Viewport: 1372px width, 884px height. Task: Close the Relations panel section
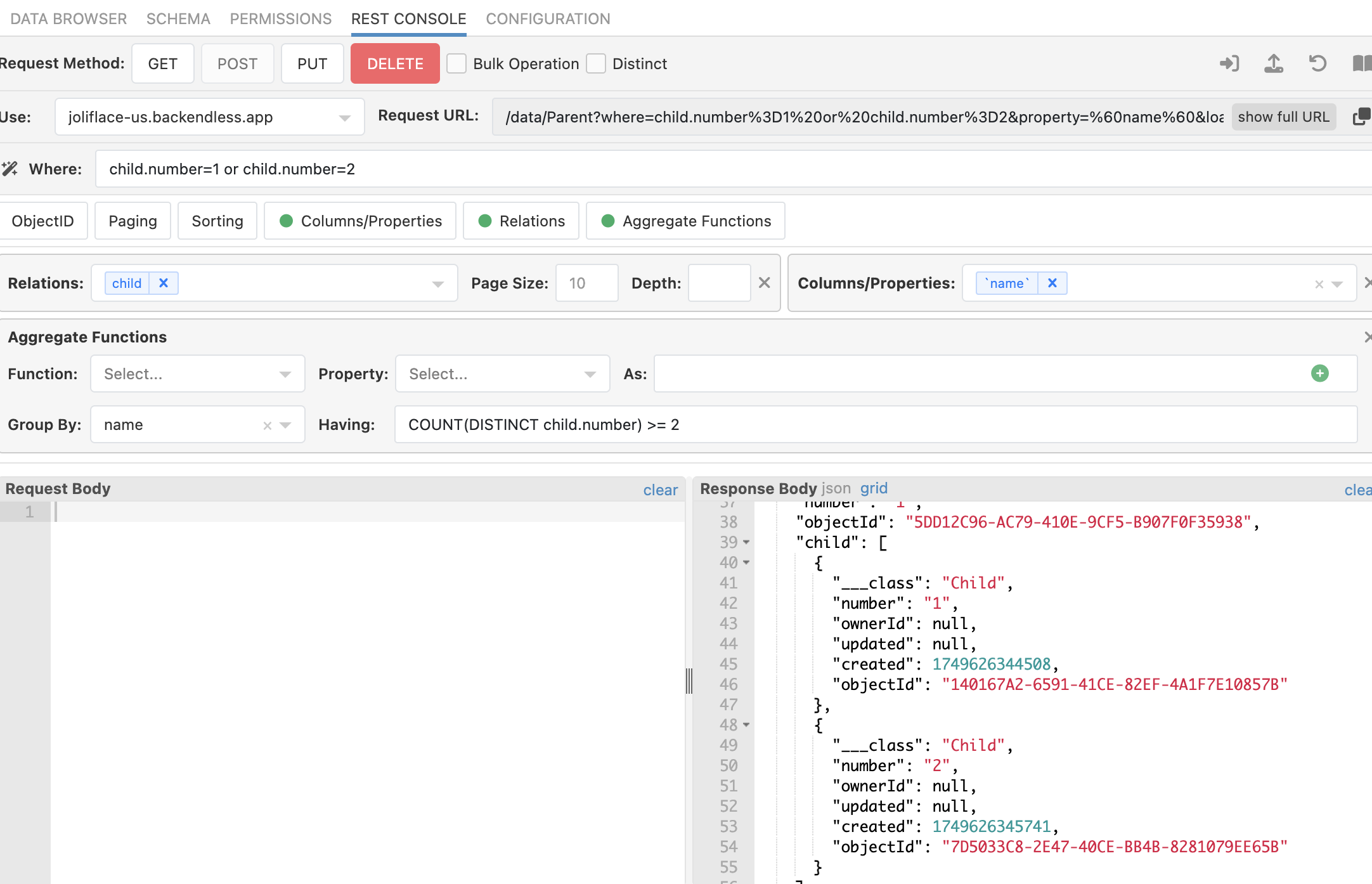click(x=765, y=283)
